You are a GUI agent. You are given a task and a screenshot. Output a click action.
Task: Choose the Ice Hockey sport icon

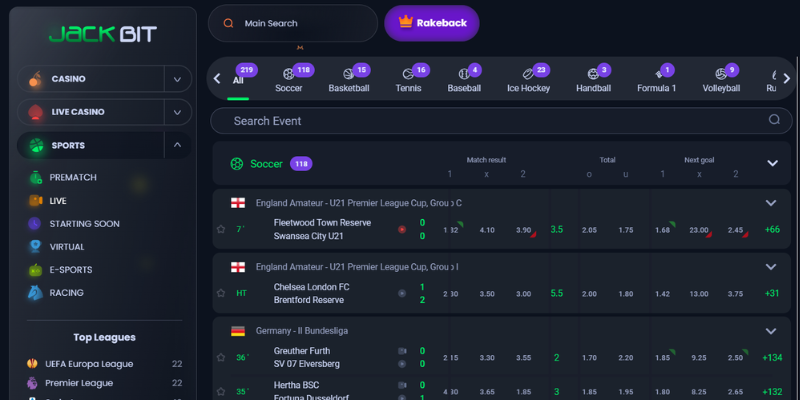point(527,74)
